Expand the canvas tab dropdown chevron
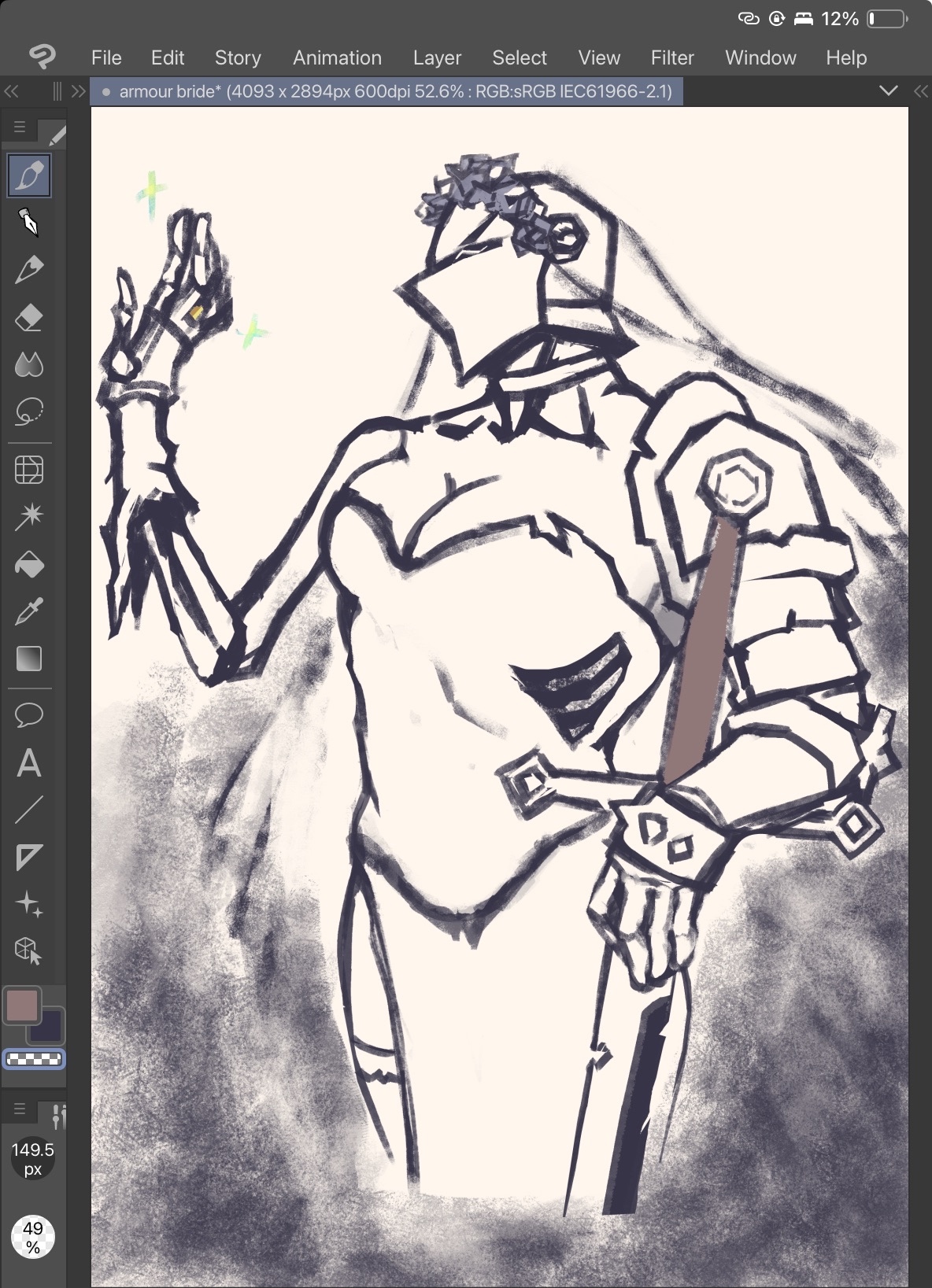The image size is (932, 1288). click(x=889, y=91)
